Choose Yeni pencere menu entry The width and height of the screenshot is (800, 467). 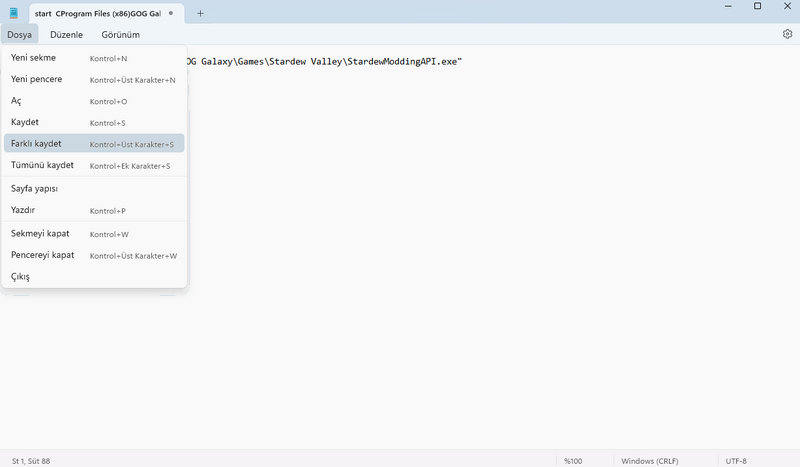coord(94,79)
